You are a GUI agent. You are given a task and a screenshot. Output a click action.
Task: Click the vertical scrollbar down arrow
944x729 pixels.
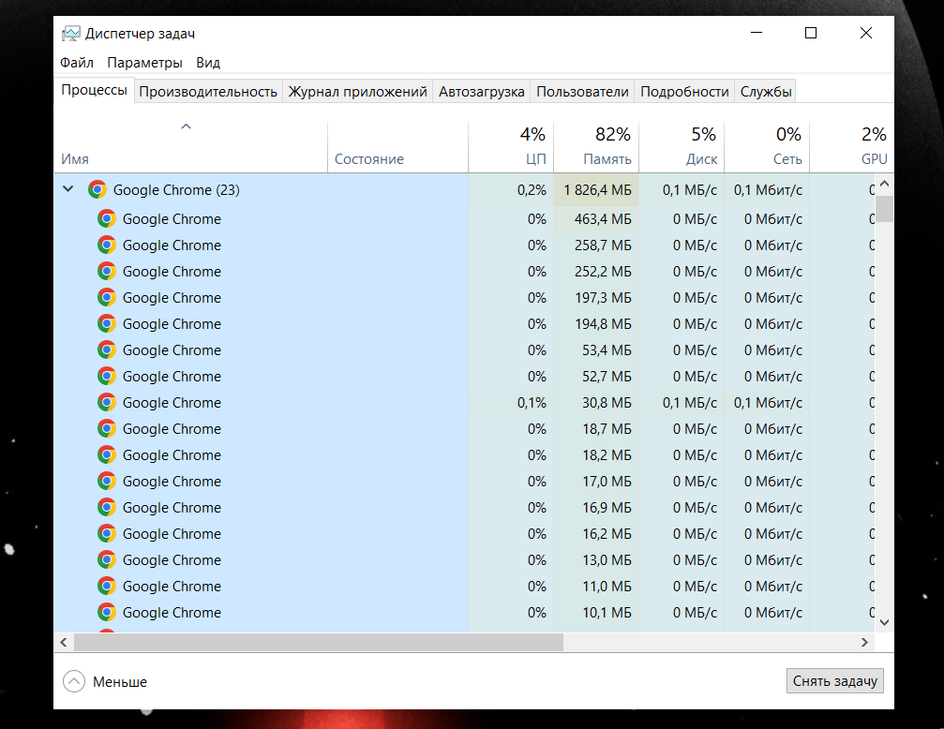tap(884, 622)
